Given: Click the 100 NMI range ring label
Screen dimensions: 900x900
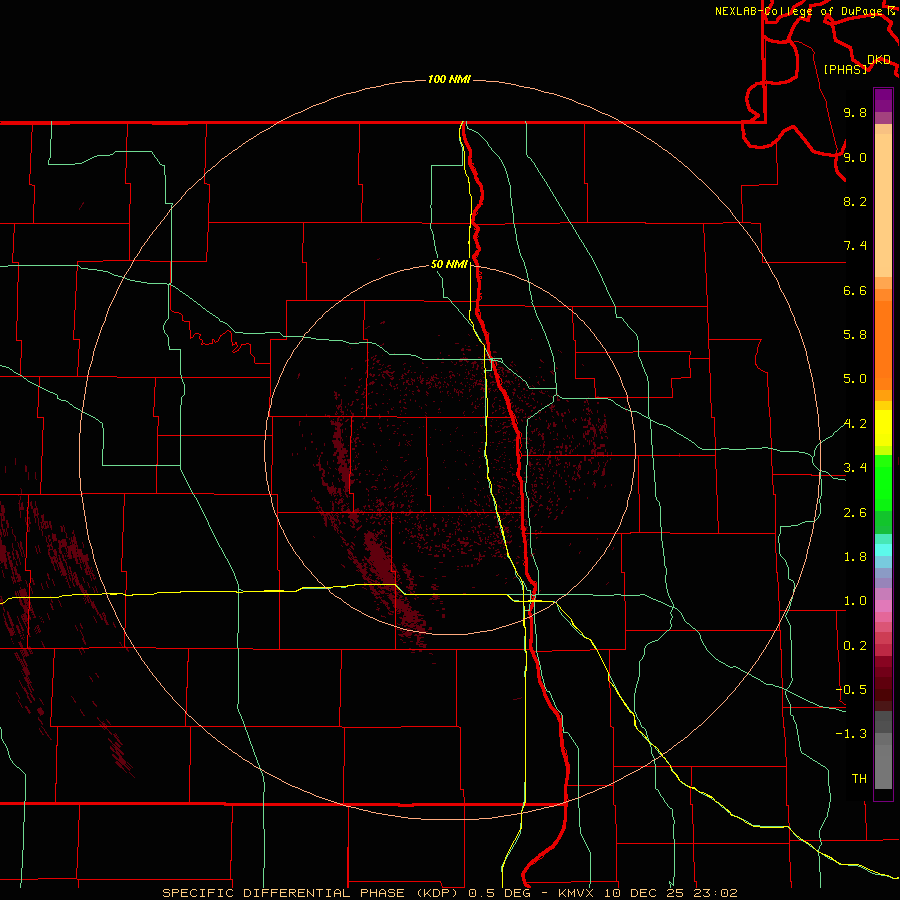Looking at the screenshot, I should pyautogui.click(x=449, y=79).
